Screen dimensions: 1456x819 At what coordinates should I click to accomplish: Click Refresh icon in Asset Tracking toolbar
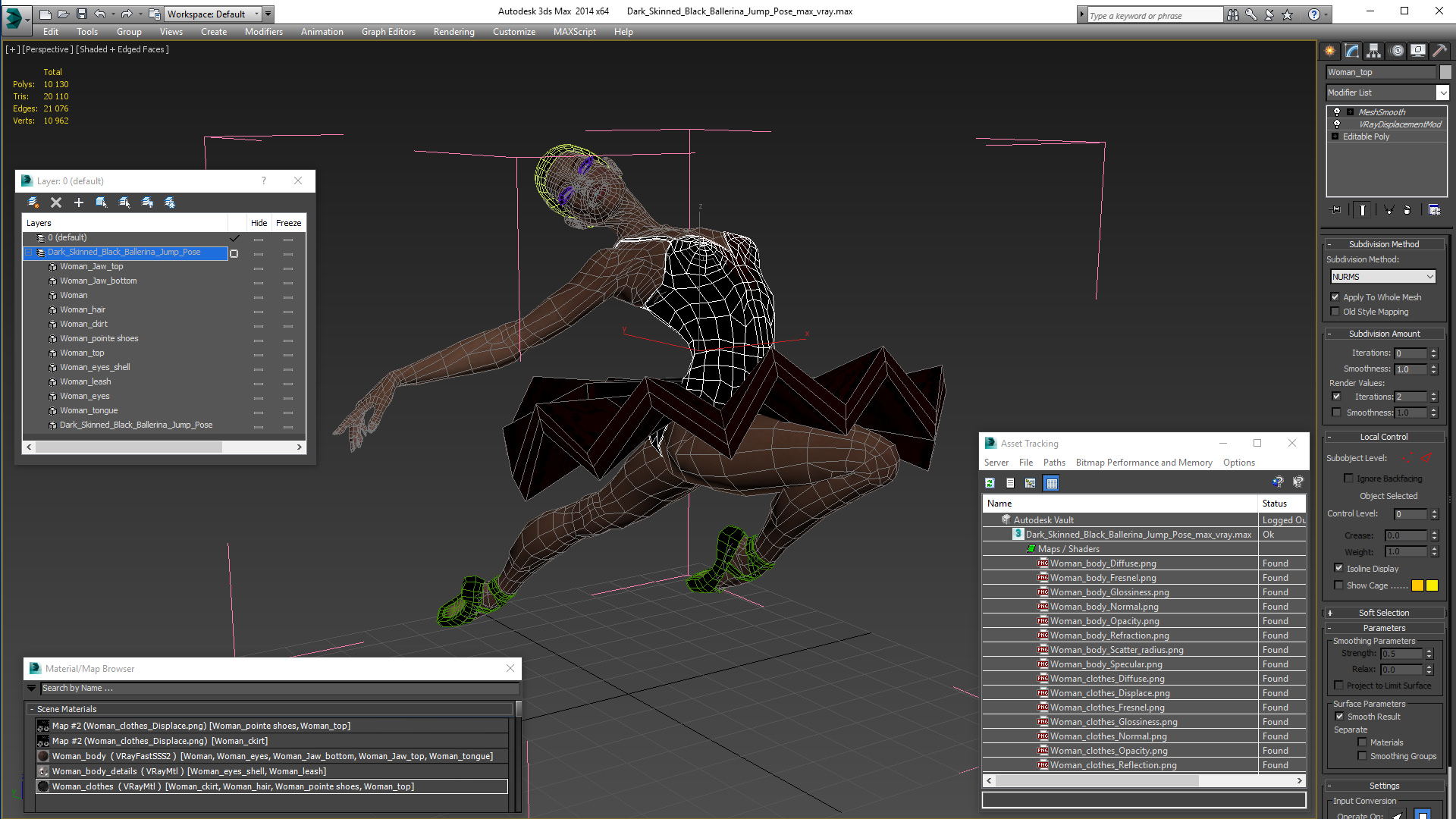click(x=990, y=483)
